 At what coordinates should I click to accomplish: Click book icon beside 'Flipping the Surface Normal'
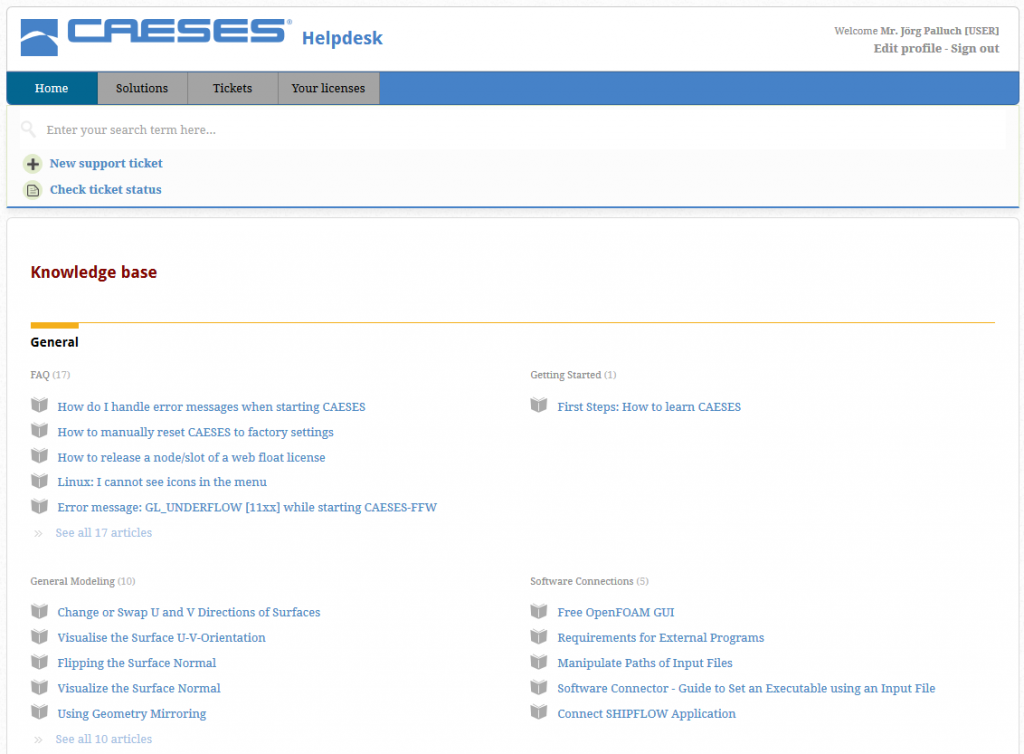click(39, 662)
